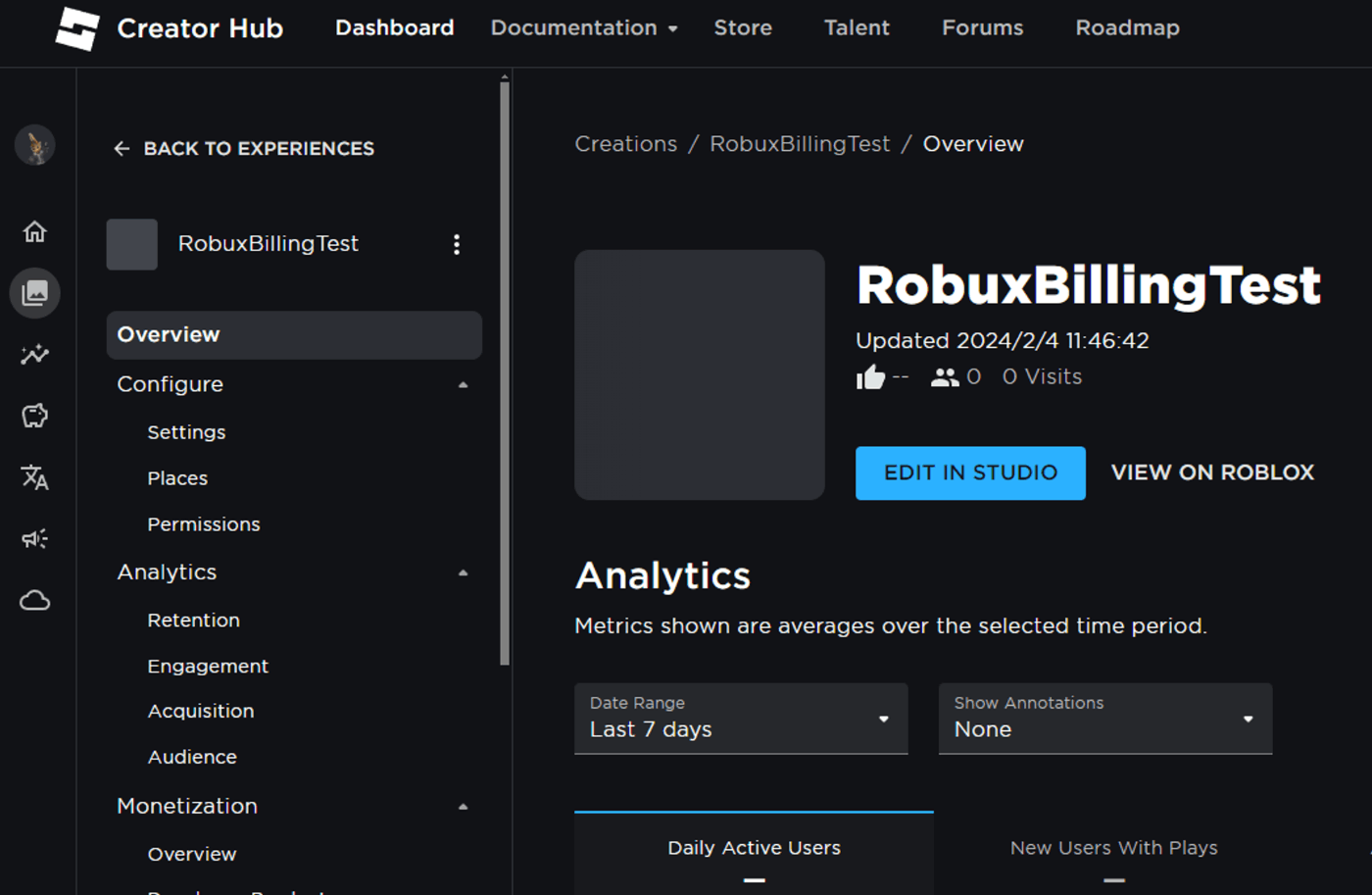Viewport: 1372px width, 895px height.
Task: Click the 0 Visits text
Action: pyautogui.click(x=1043, y=377)
